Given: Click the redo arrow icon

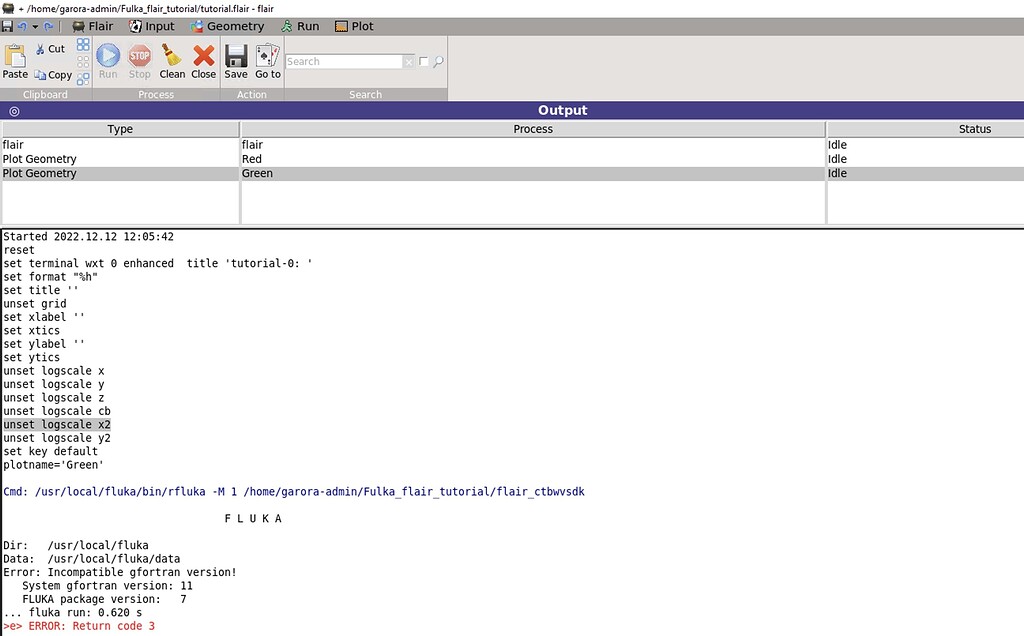Looking at the screenshot, I should pos(48,26).
